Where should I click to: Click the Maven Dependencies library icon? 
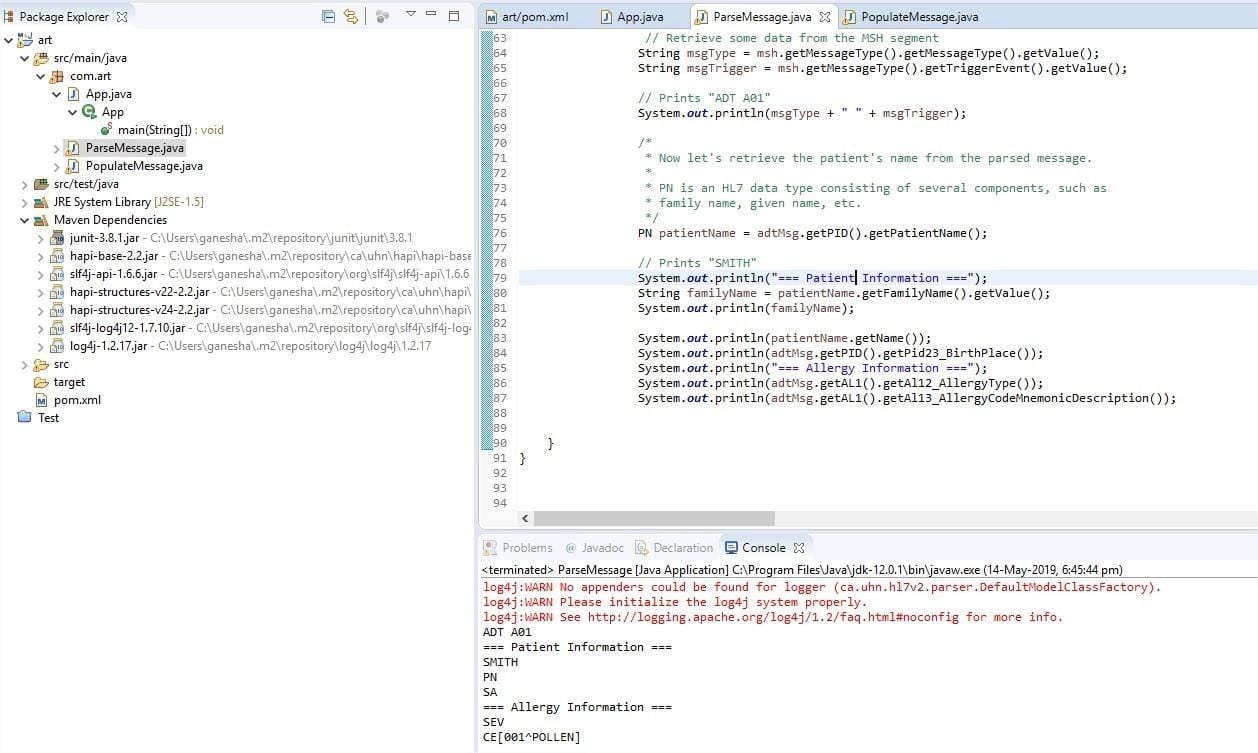(41, 220)
